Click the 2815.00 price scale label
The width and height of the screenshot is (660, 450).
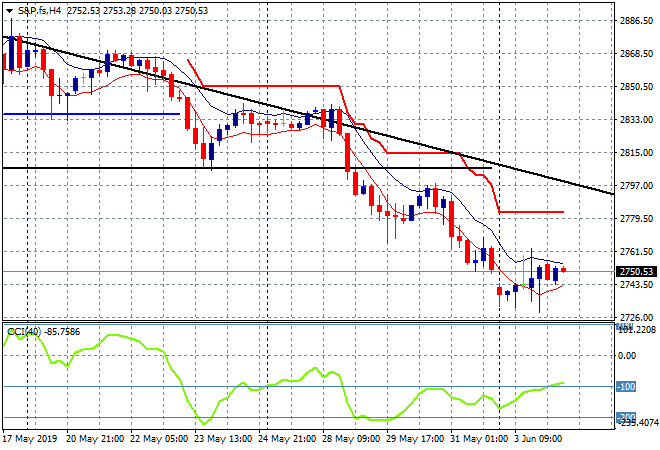[x=637, y=153]
